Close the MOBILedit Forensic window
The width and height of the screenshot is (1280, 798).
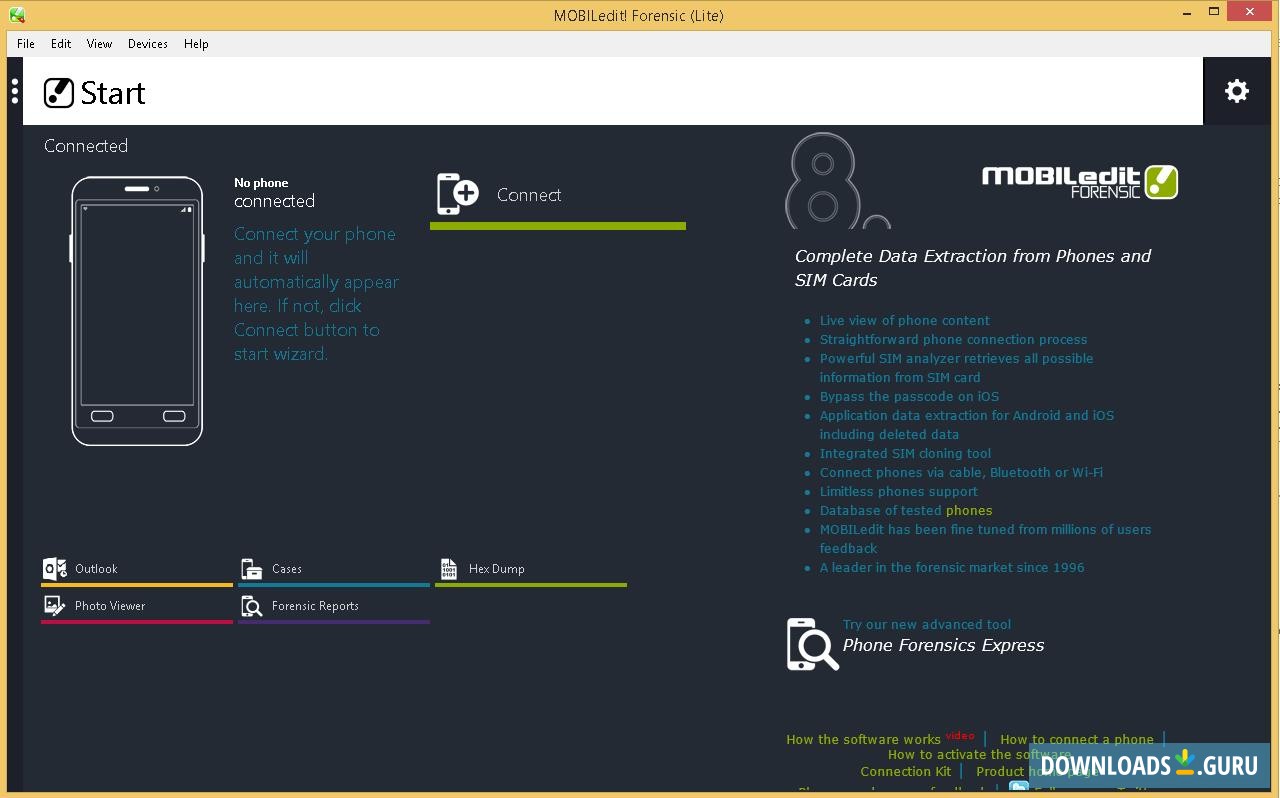point(1250,11)
